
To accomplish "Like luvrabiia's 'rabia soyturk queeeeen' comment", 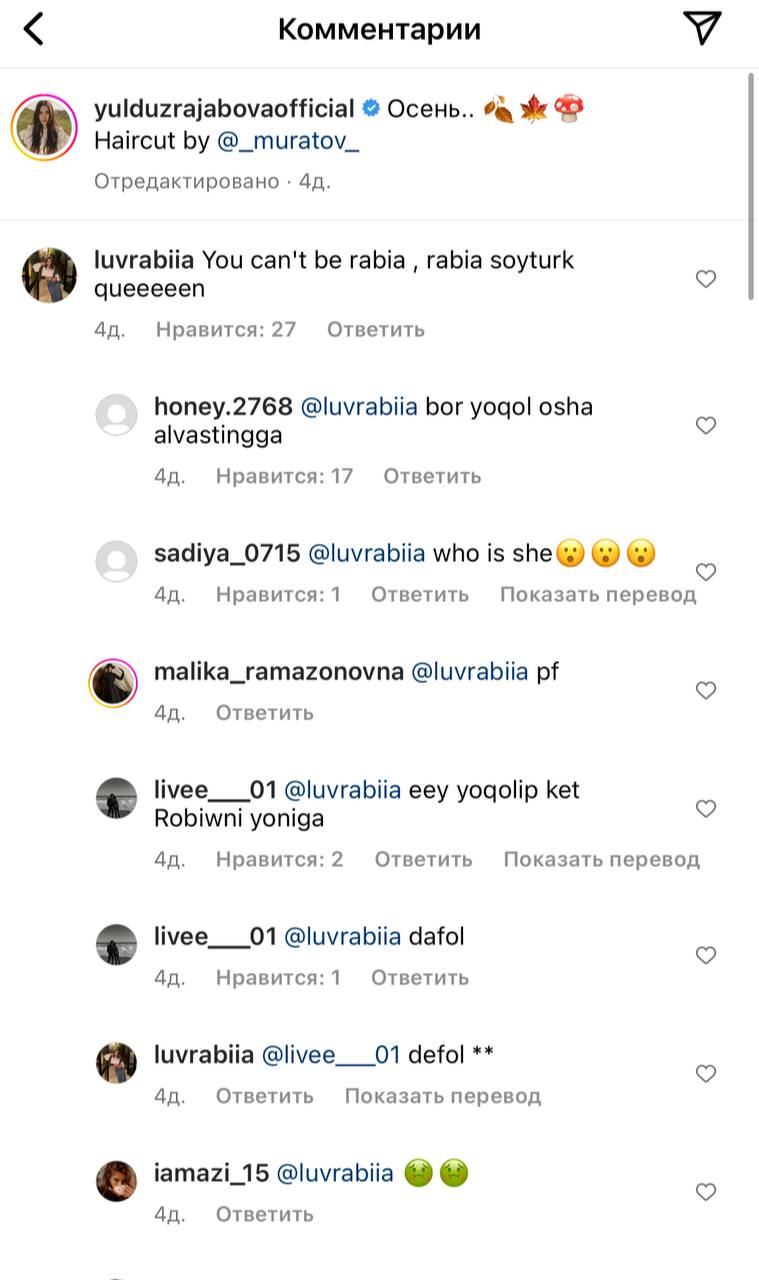I will pyautogui.click(x=706, y=279).
